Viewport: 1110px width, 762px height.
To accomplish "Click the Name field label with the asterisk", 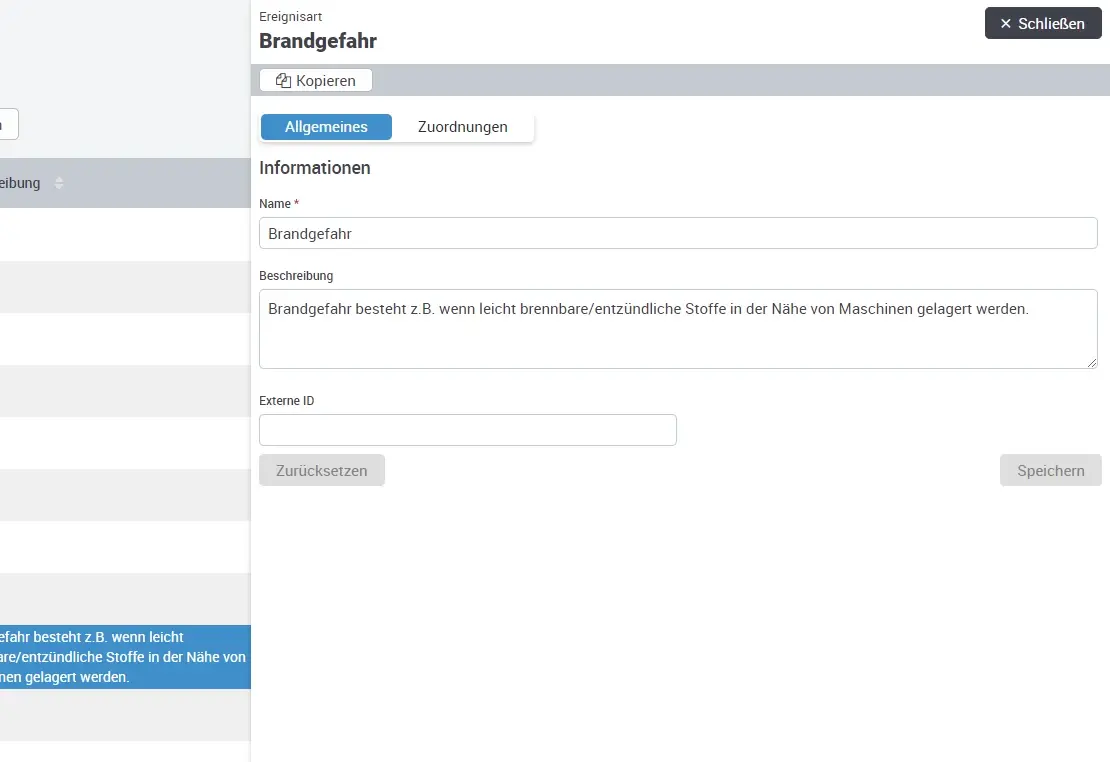I will [275, 204].
